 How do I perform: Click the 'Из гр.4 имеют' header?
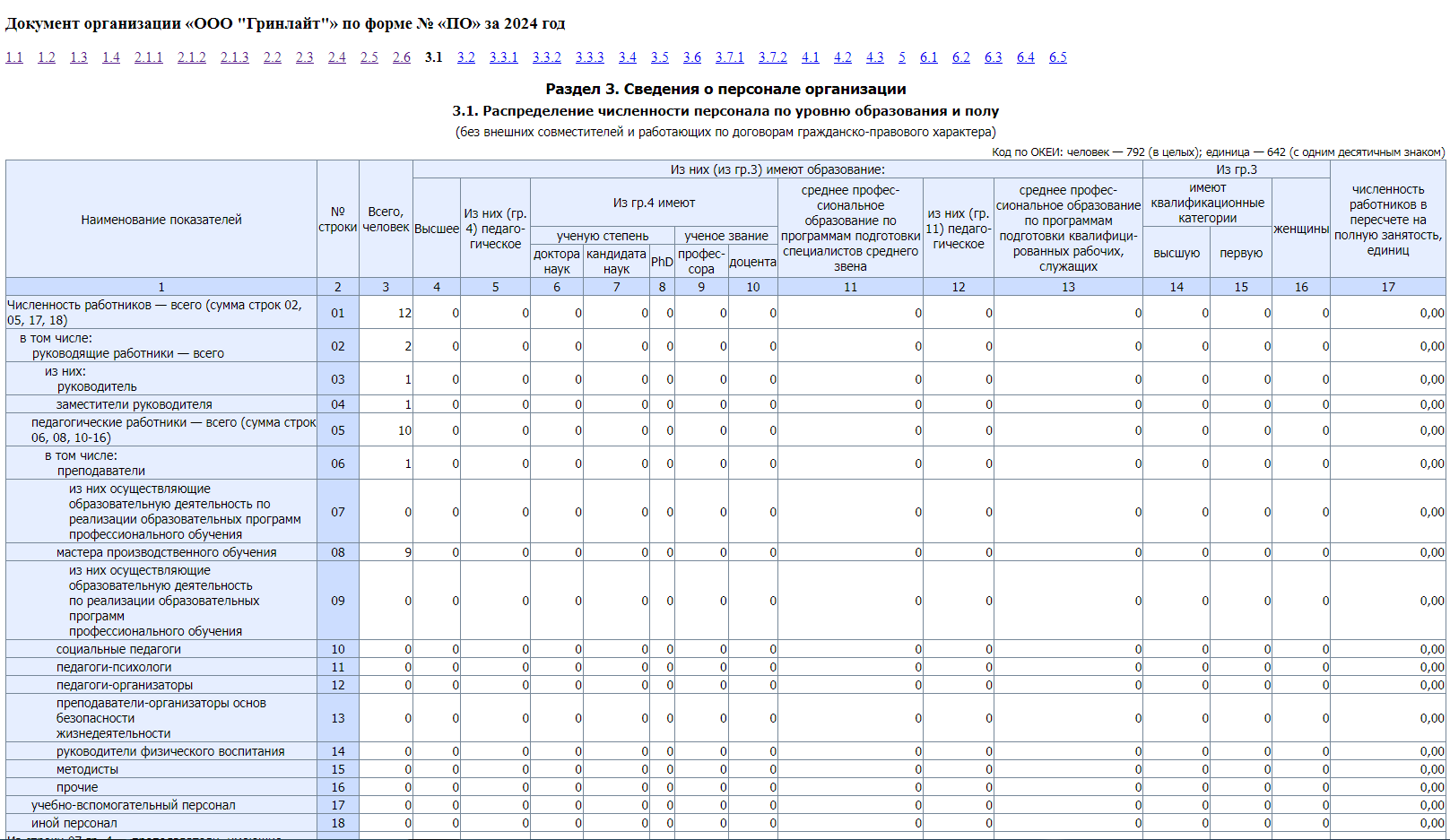[x=654, y=203]
